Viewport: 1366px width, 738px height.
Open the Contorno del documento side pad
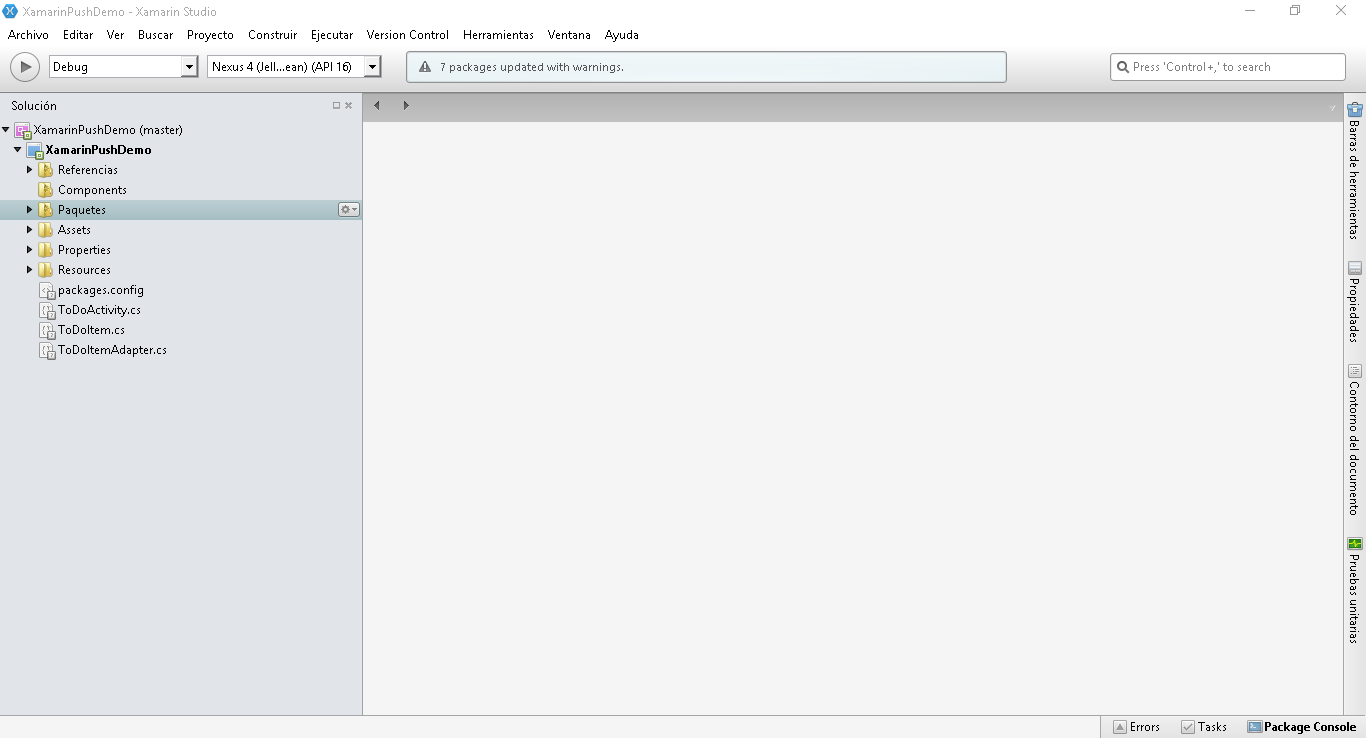point(1355,440)
